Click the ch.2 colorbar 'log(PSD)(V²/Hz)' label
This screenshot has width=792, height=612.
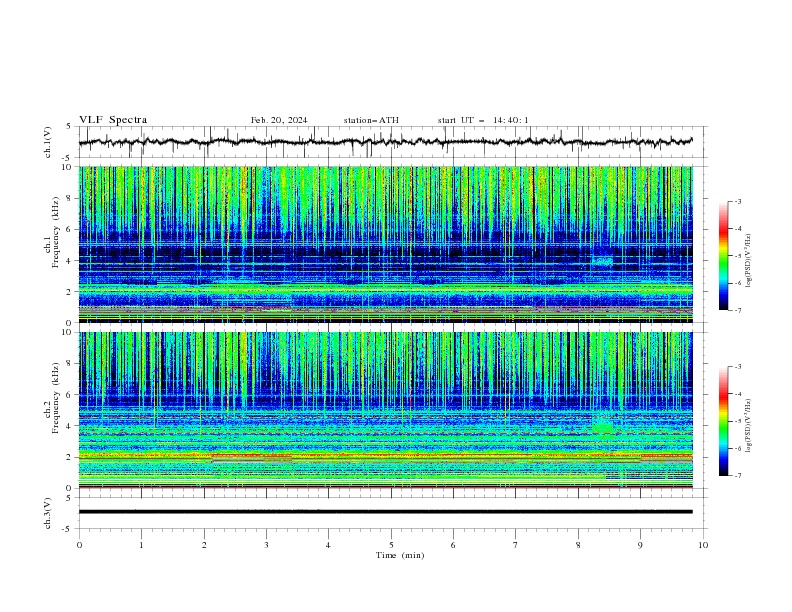pyautogui.click(x=748, y=426)
